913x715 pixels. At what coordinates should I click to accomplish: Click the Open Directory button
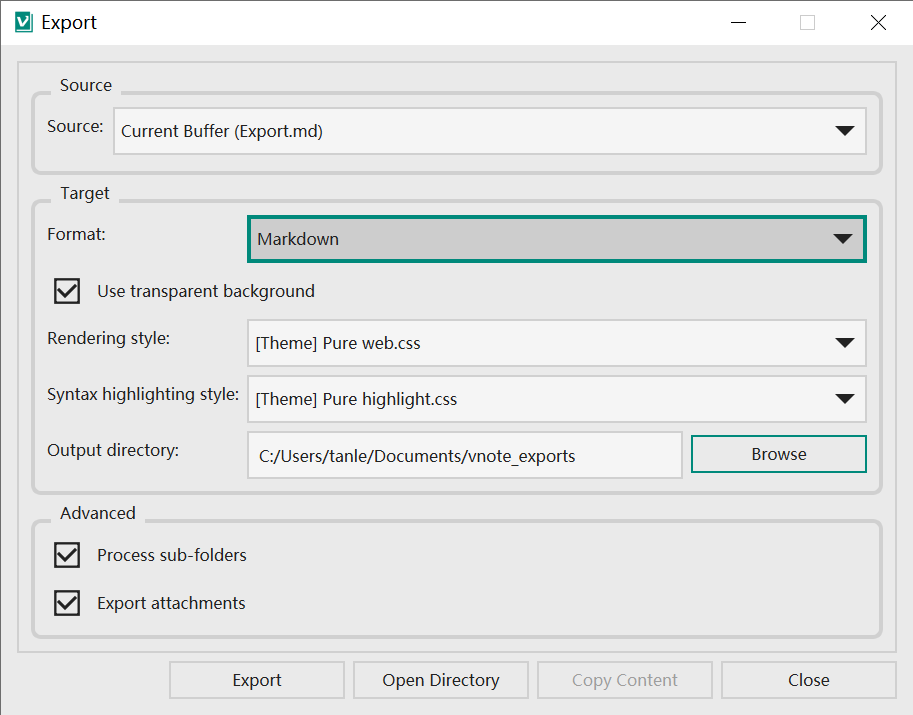pos(441,680)
